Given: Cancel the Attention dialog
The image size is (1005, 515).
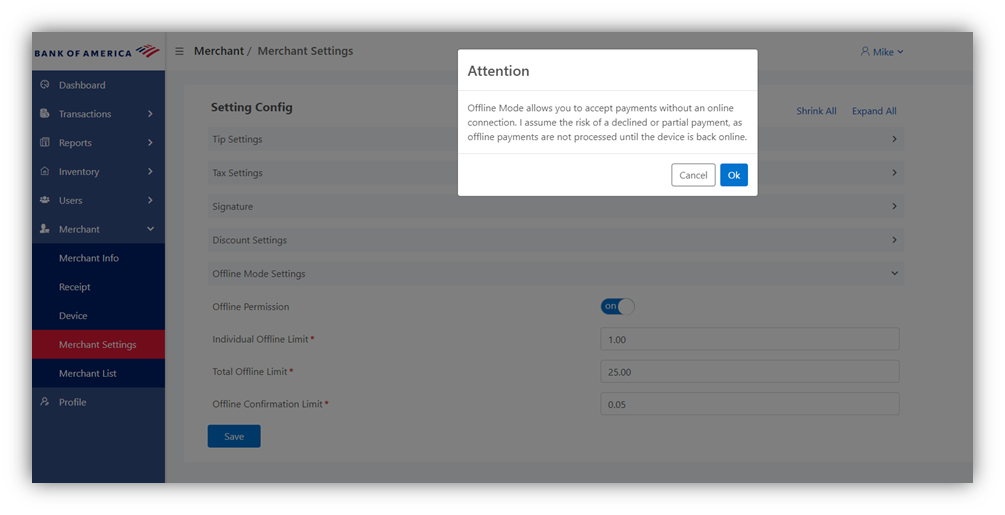Looking at the screenshot, I should click(x=693, y=175).
